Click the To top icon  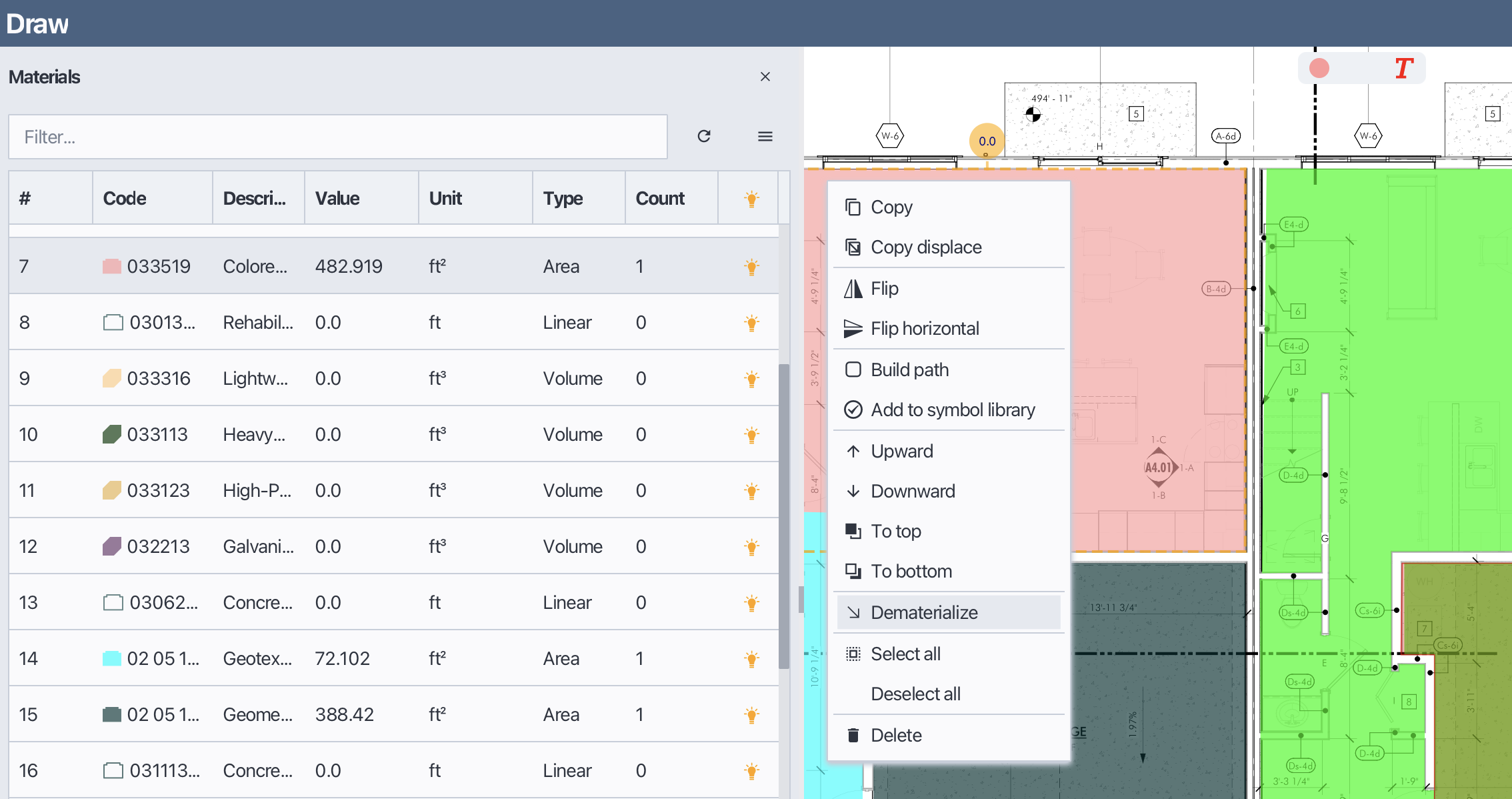click(x=853, y=532)
